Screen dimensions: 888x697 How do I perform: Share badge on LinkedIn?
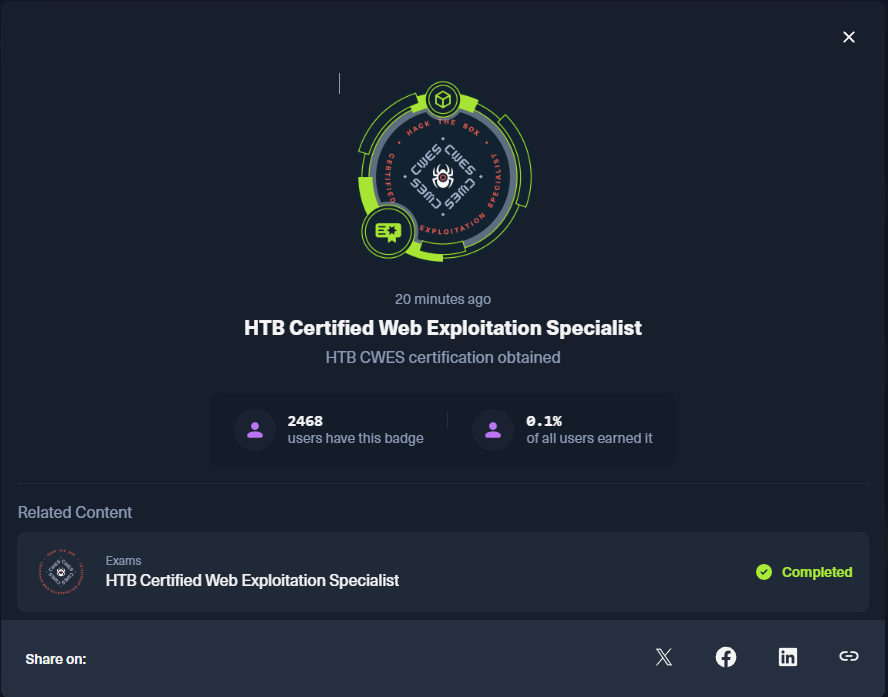coord(788,657)
